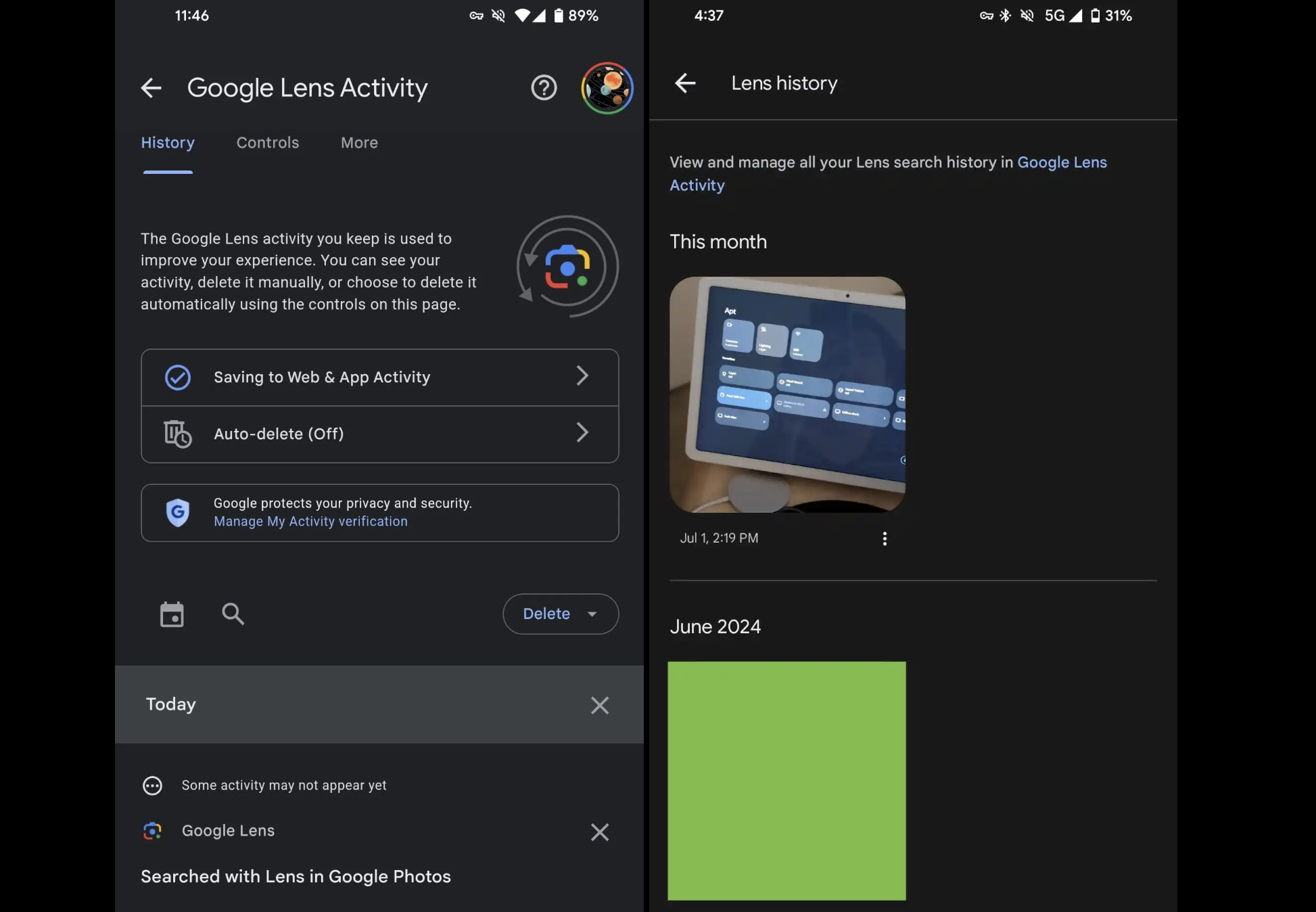Viewport: 1316px width, 912px height.
Task: Expand the Delete dropdown menu
Action: pyautogui.click(x=560, y=614)
